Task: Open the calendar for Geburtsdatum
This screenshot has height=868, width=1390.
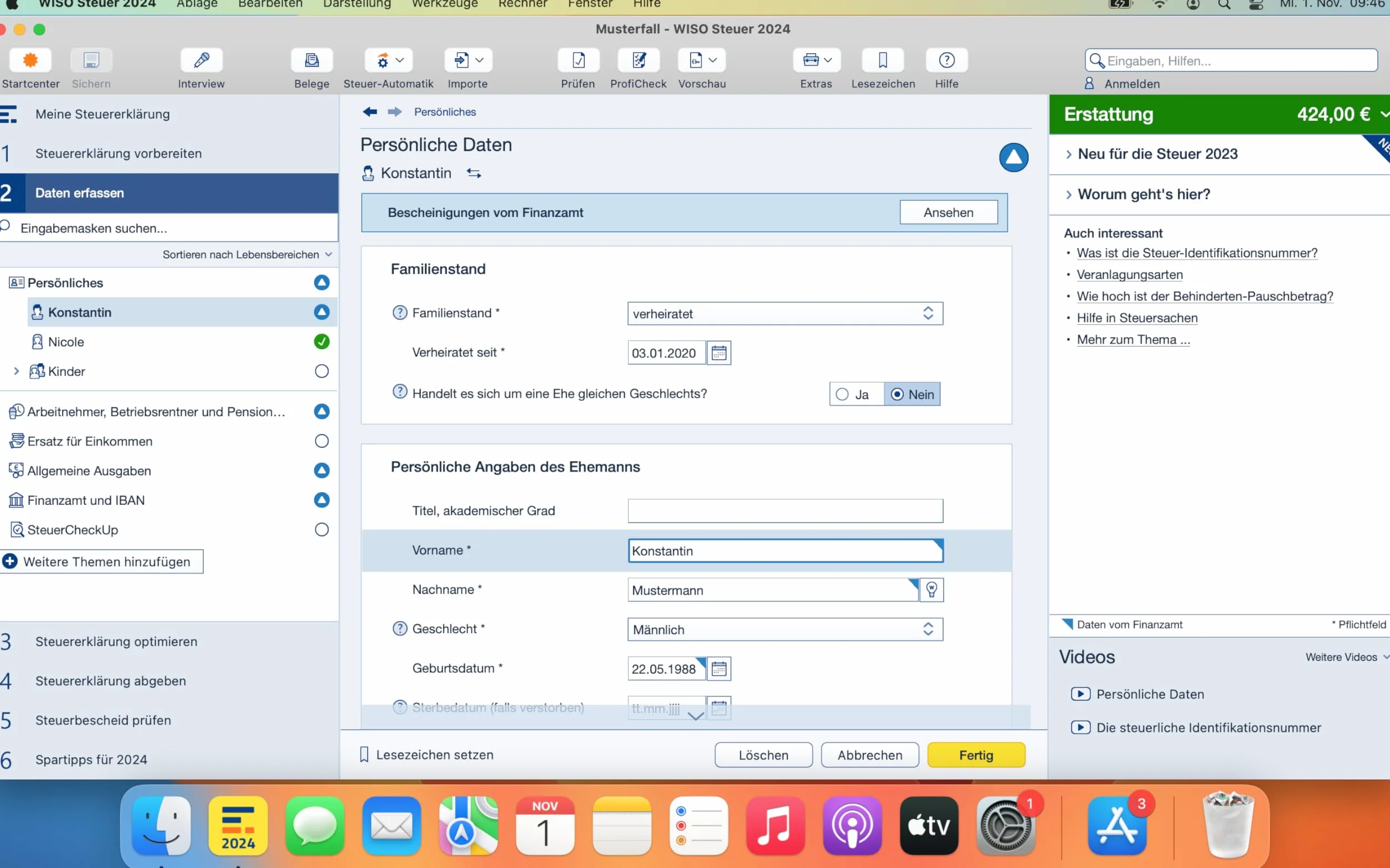Action: tap(719, 669)
